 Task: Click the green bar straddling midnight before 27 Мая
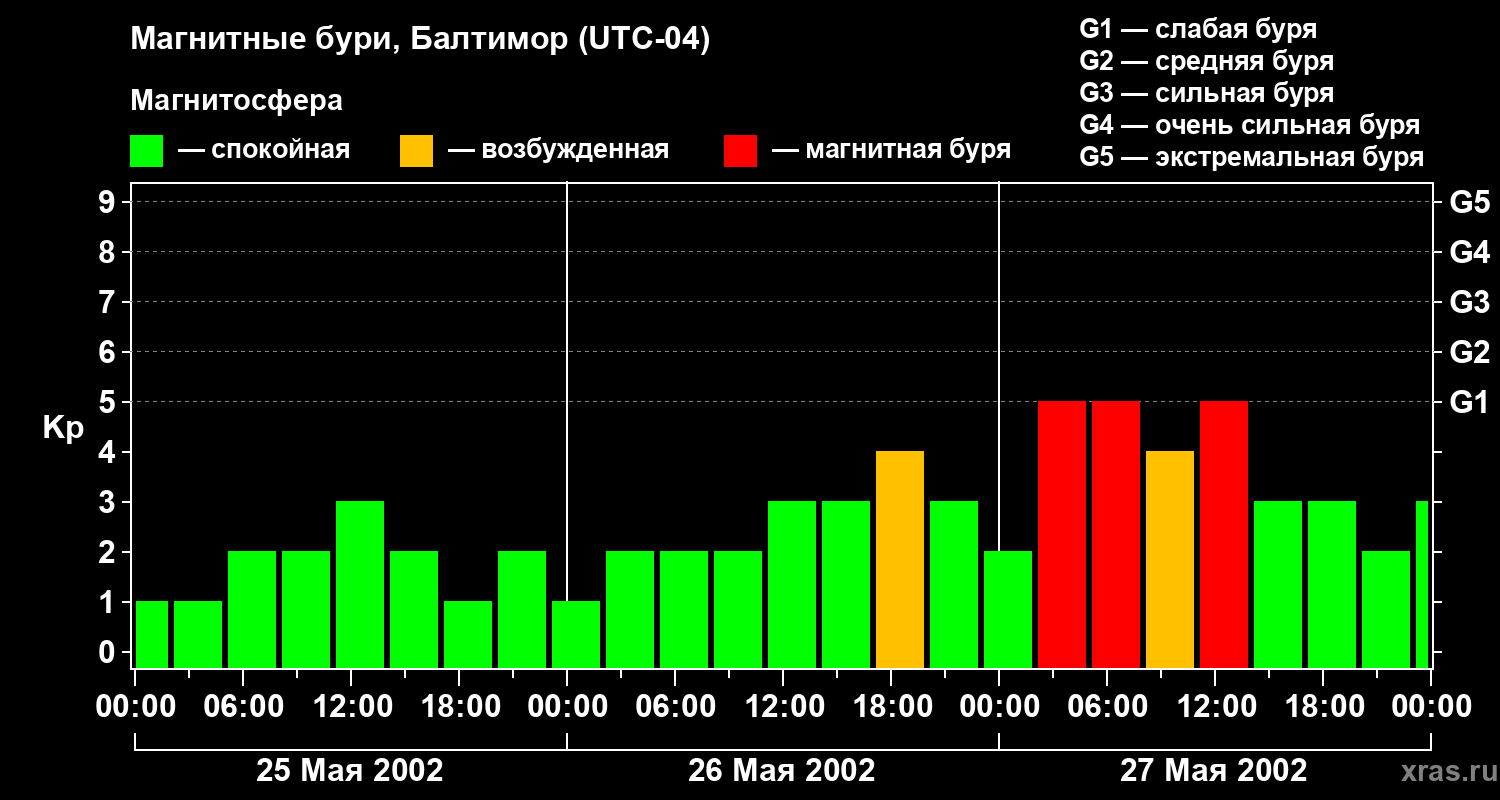(x=1008, y=610)
